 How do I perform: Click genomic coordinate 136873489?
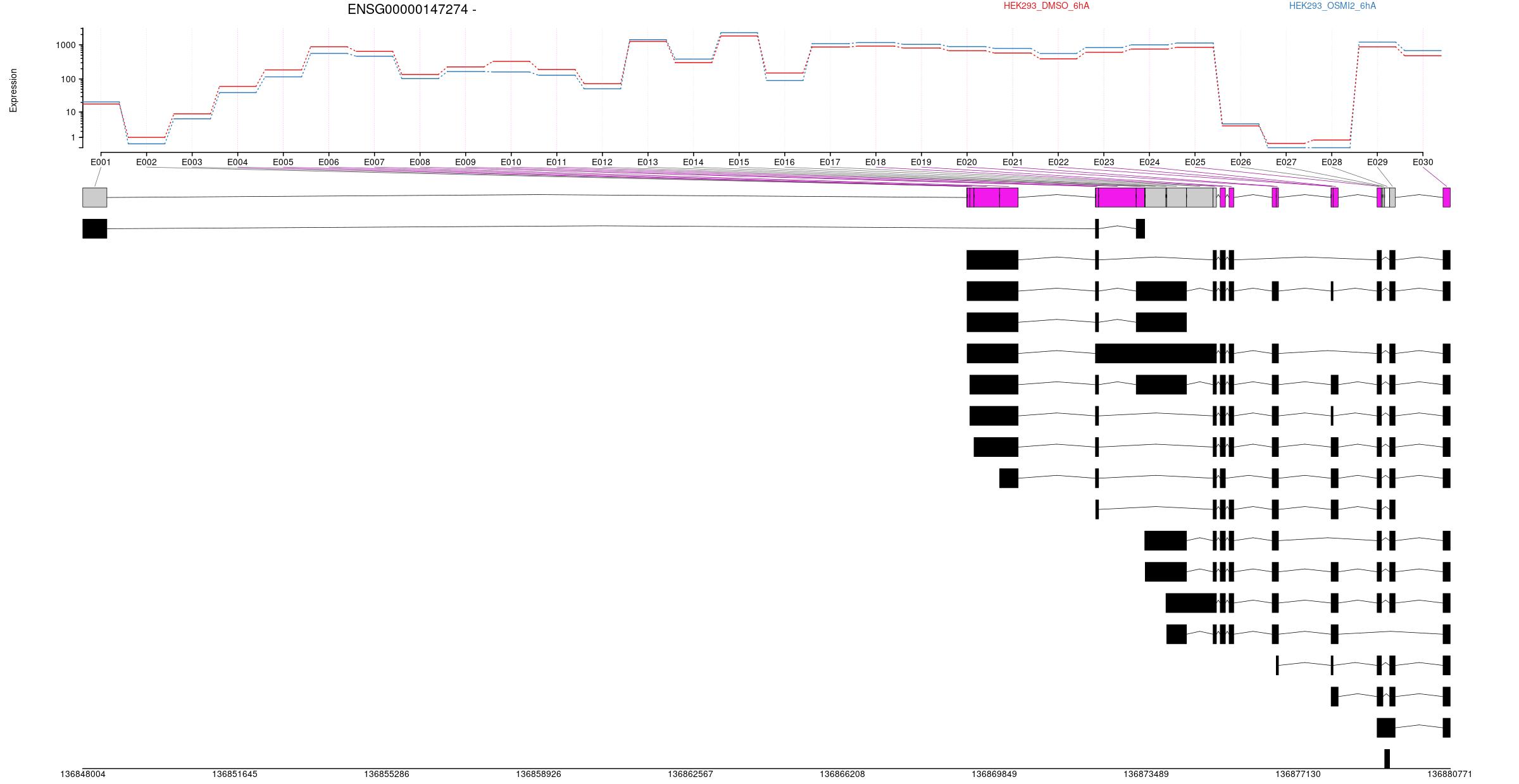(1146, 774)
